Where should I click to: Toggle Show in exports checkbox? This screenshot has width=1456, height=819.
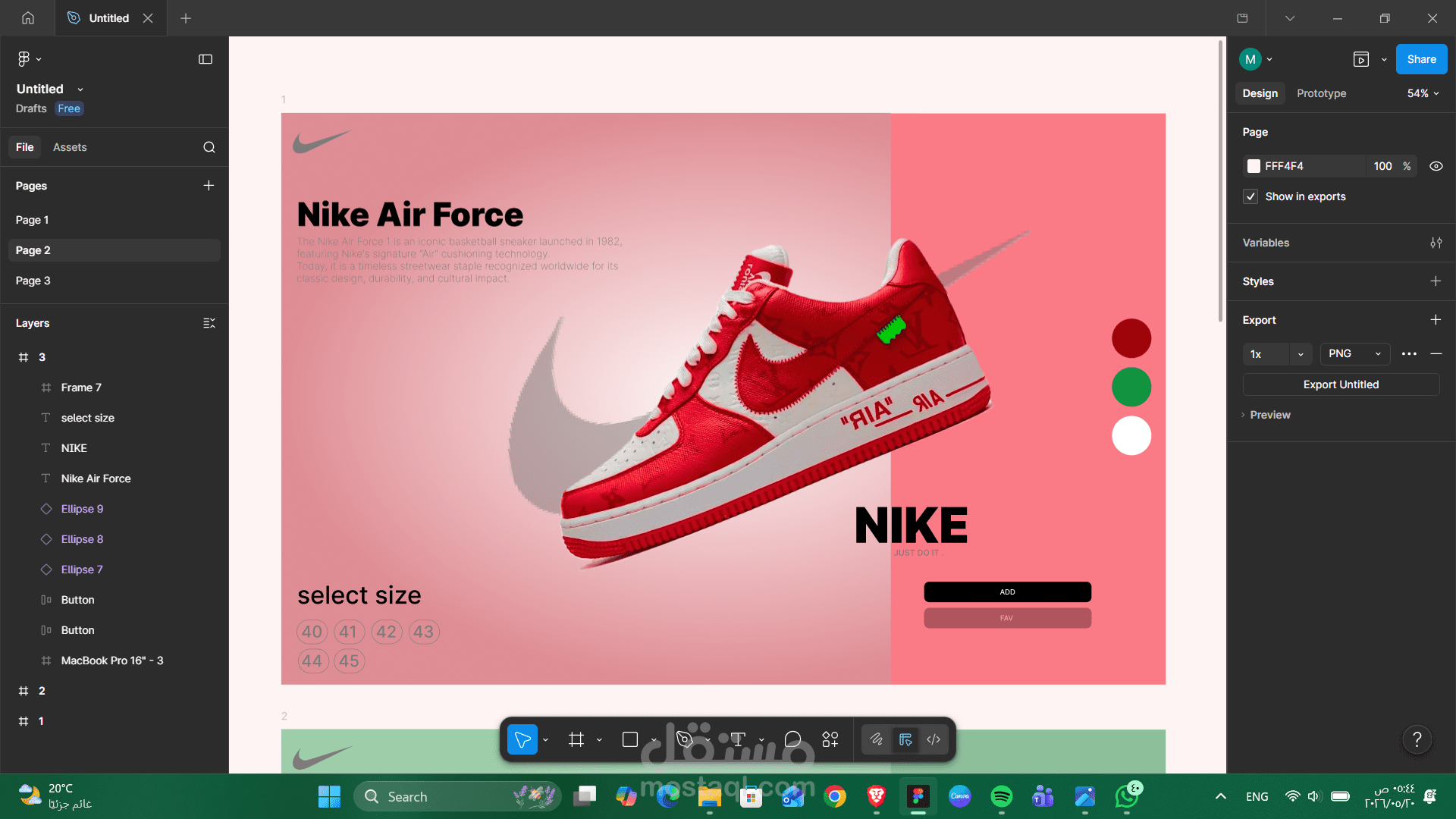1250,196
